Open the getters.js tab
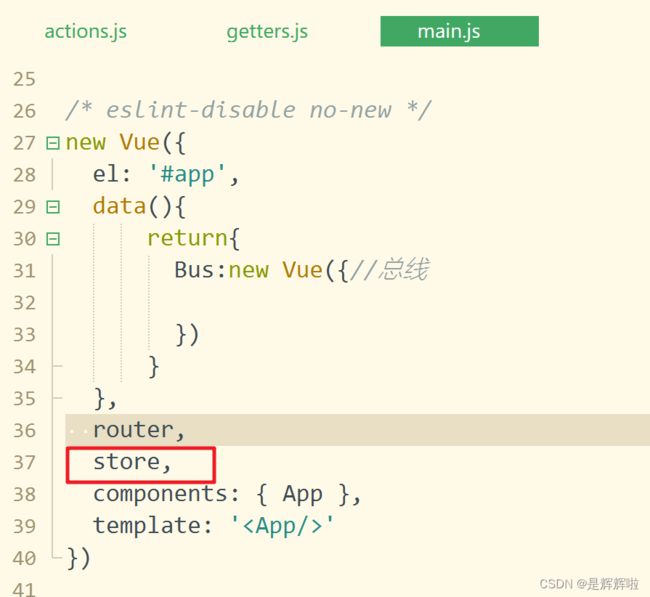Viewport: 650px width, 597px height. click(x=267, y=32)
